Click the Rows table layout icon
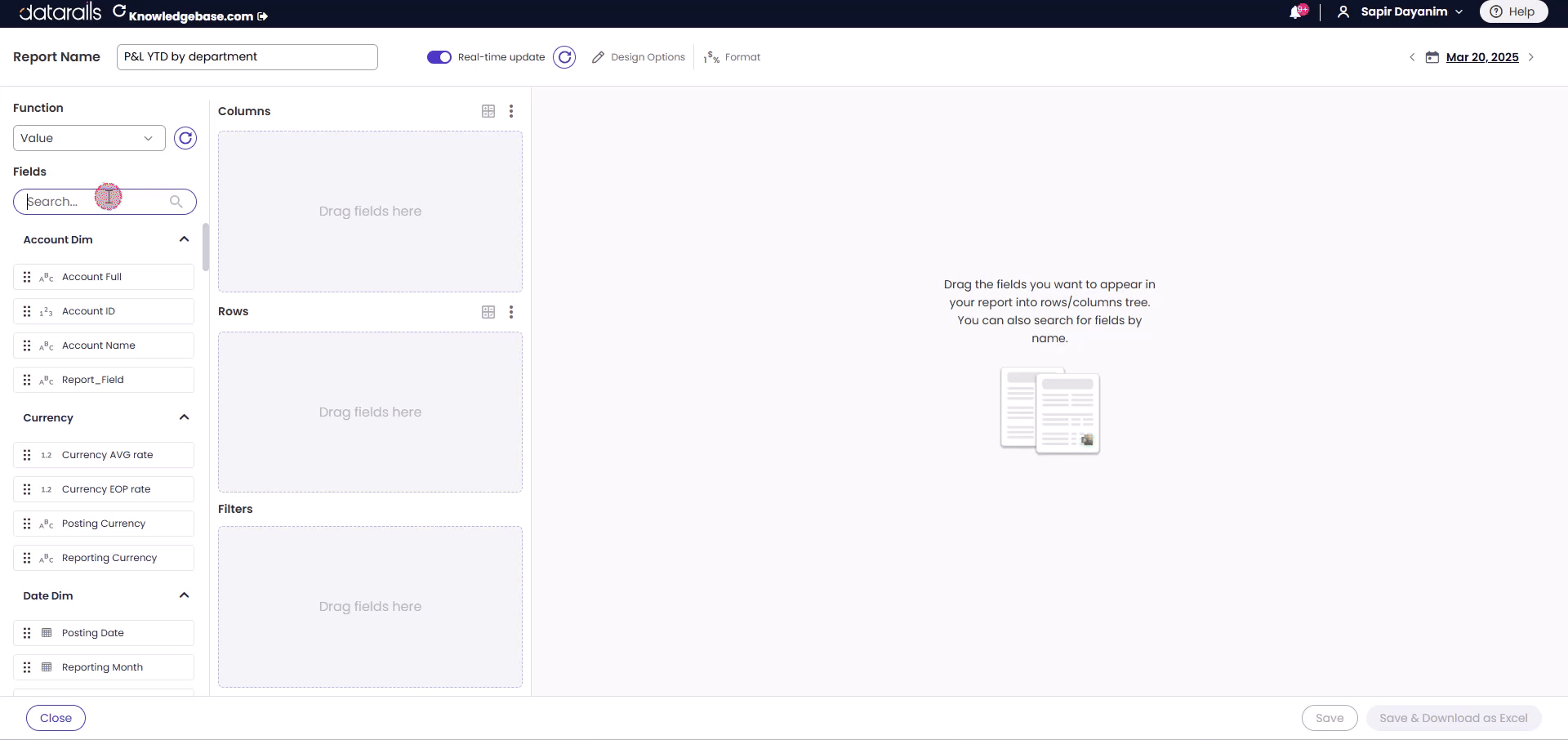 (x=488, y=312)
